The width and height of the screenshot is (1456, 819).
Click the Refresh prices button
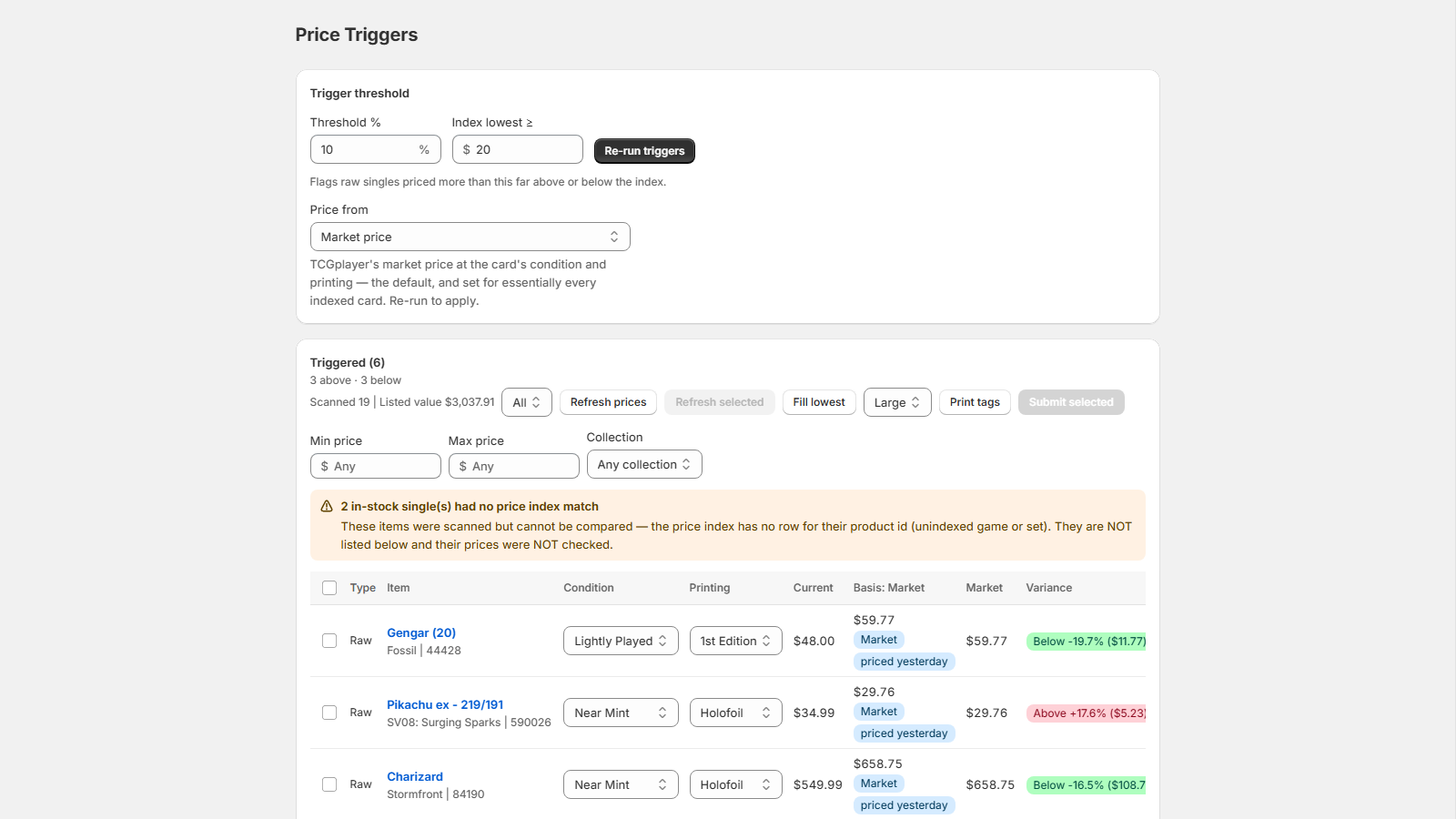[x=608, y=402]
